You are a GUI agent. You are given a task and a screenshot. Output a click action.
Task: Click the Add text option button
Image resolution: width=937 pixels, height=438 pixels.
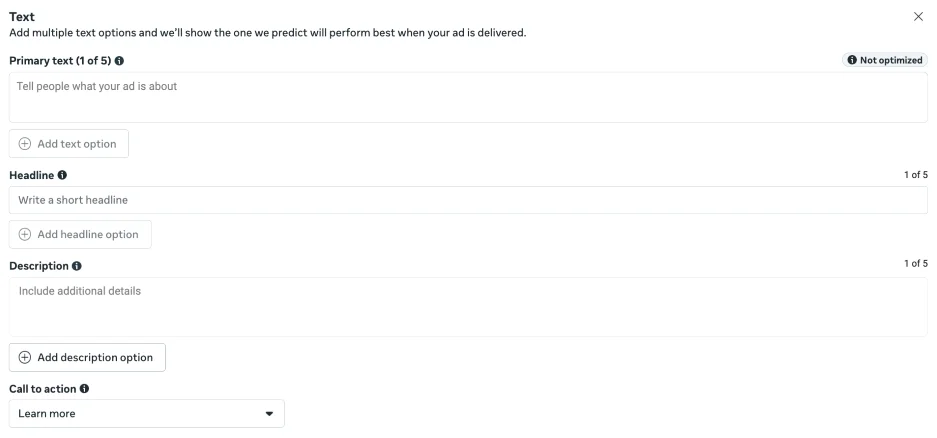coord(69,144)
